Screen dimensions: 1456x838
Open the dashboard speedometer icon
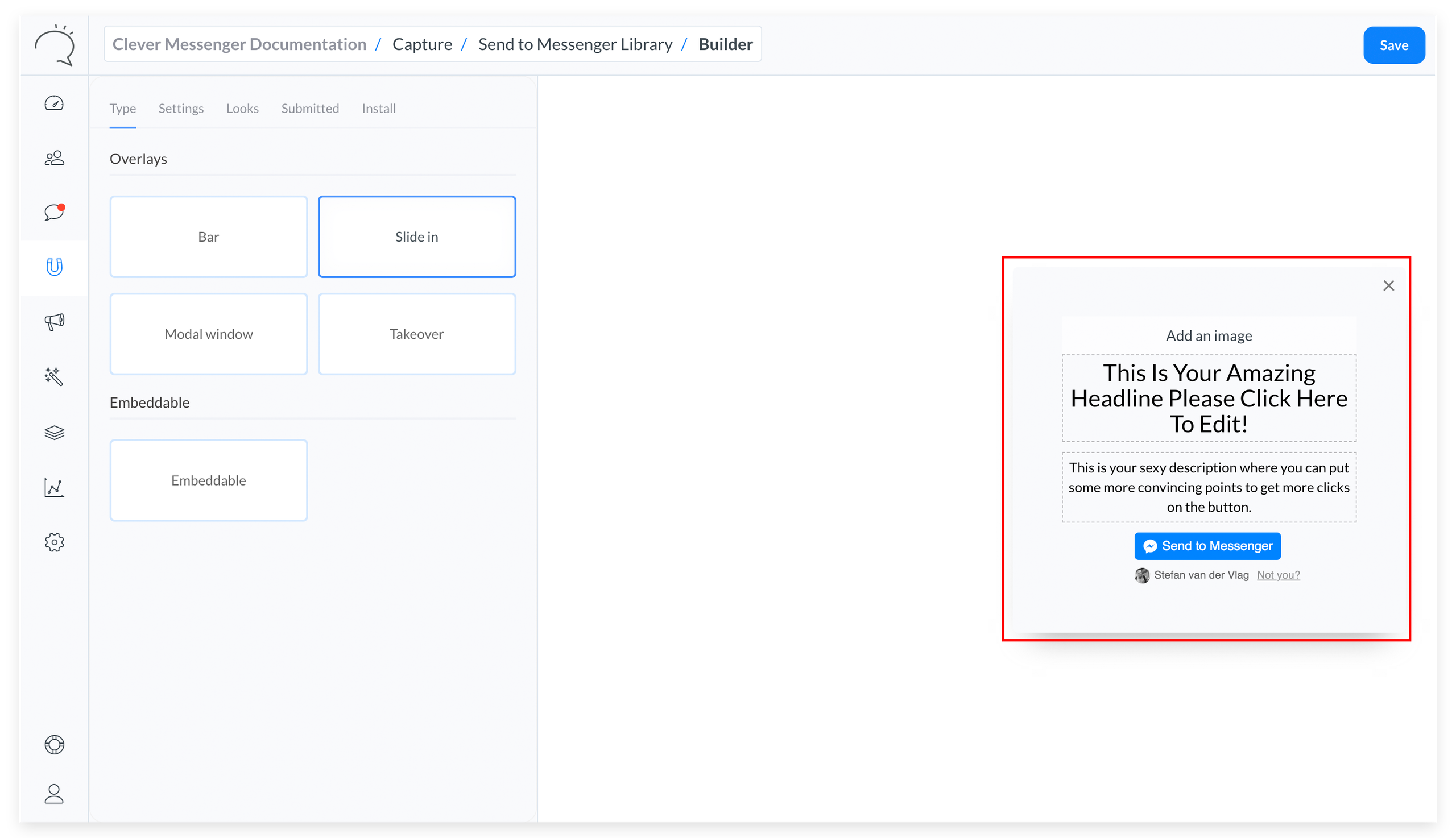[x=54, y=103]
